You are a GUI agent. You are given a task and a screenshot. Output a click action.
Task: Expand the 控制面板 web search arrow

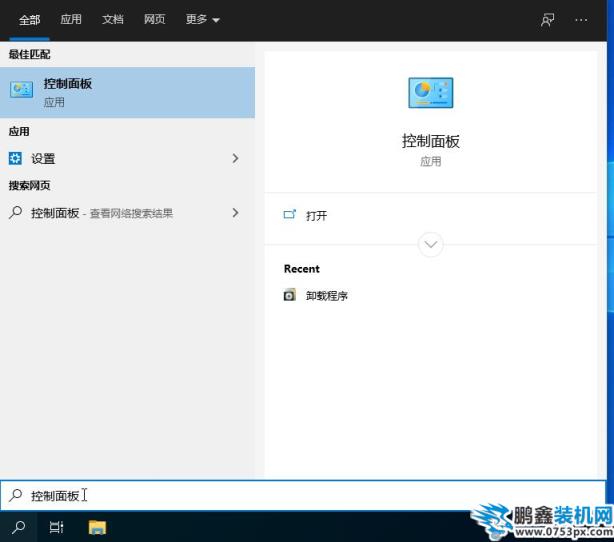pyautogui.click(x=235, y=213)
